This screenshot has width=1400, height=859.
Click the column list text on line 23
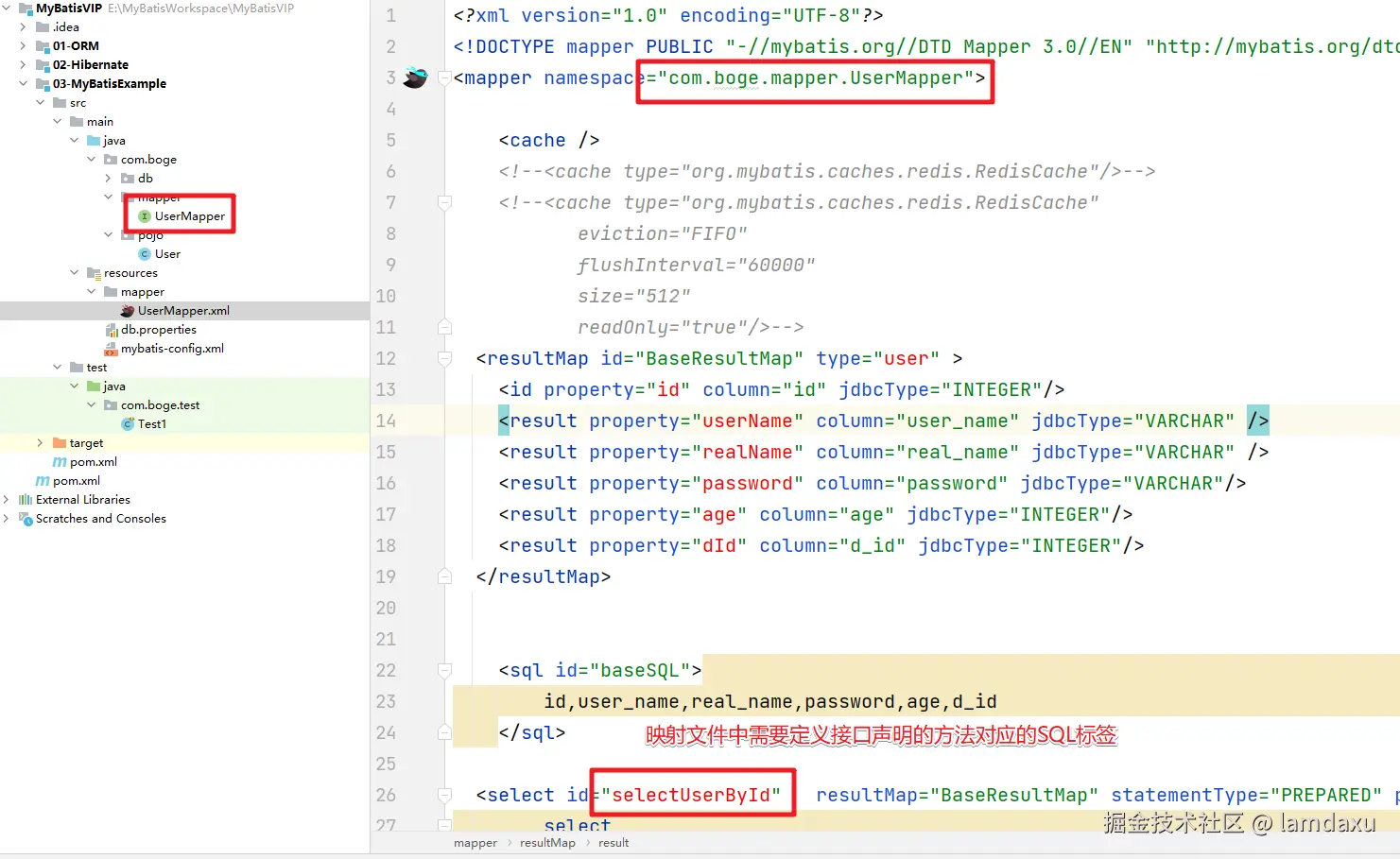[770, 701]
